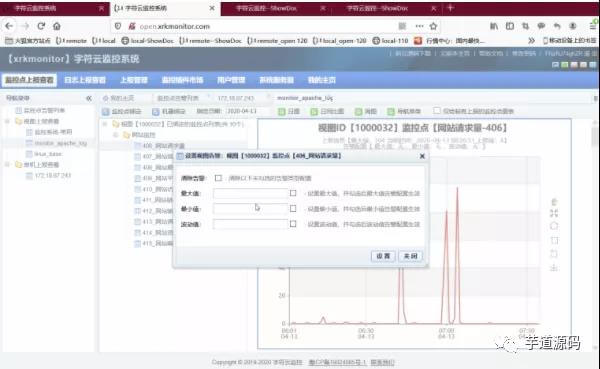The height and width of the screenshot is (369, 600).
Task: Enable the 最大值 alarm checkbox
Action: point(293,193)
